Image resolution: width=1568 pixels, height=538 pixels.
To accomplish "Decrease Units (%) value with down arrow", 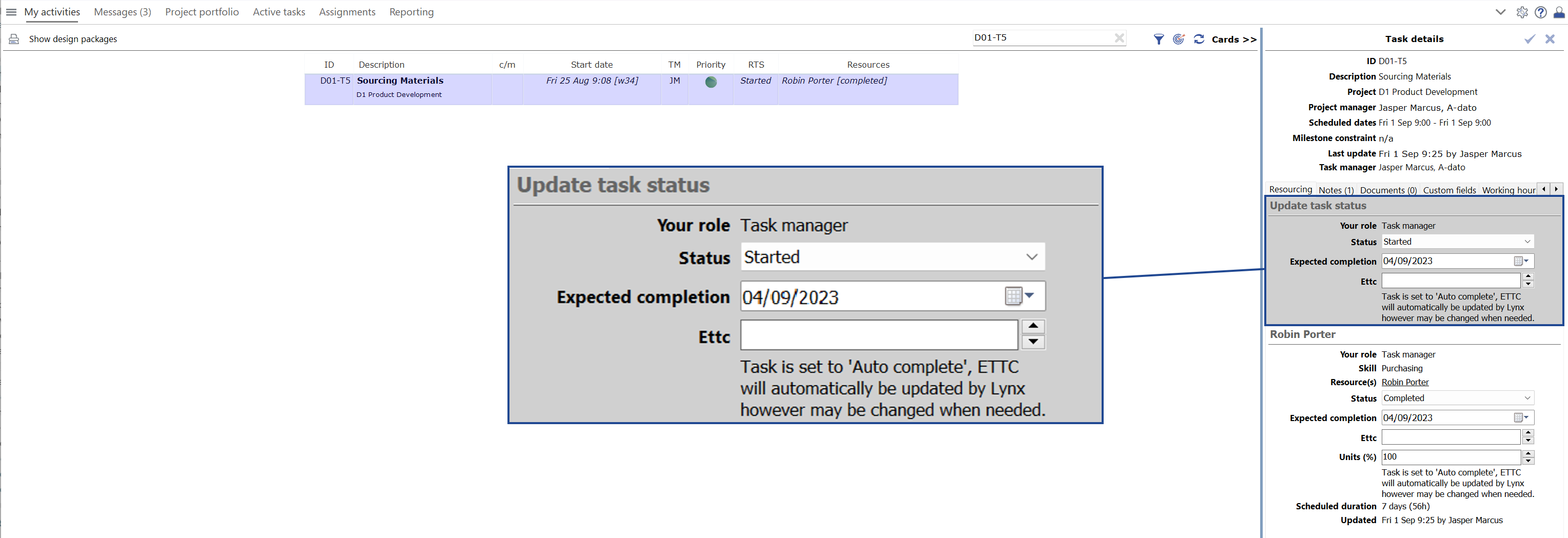I will tap(1527, 460).
